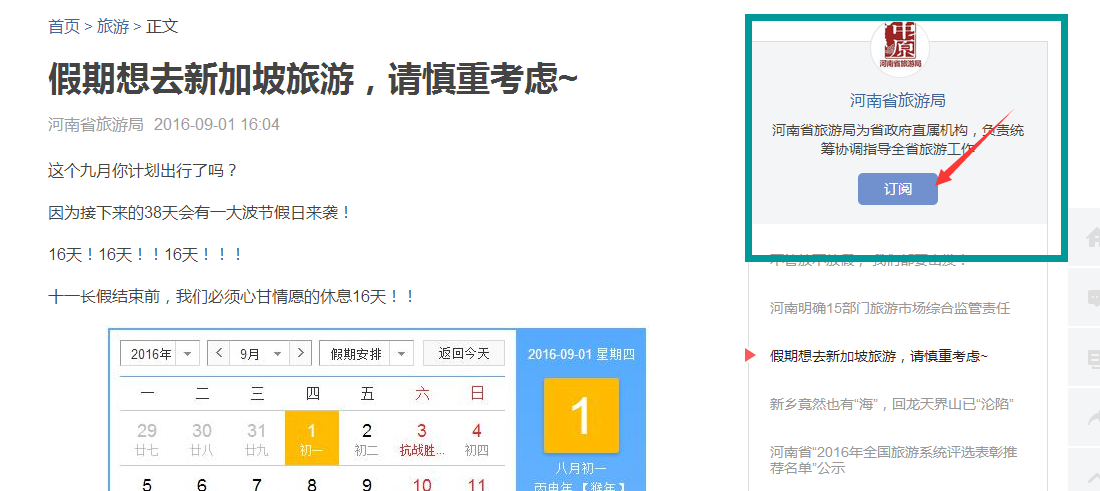Open the 2016年 year dropdown
The height and width of the screenshot is (491, 1100).
point(160,353)
